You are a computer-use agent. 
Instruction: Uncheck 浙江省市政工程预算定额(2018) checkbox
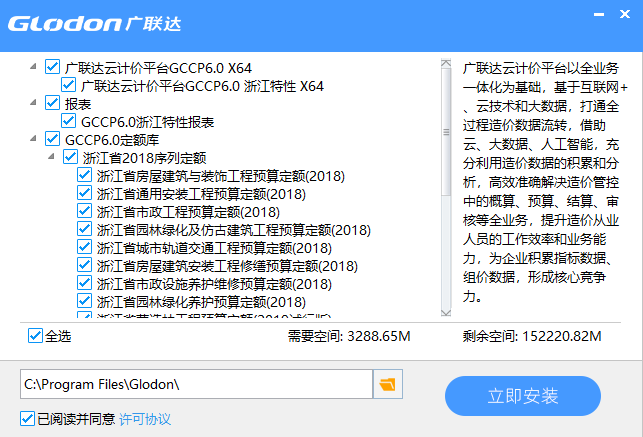point(85,212)
